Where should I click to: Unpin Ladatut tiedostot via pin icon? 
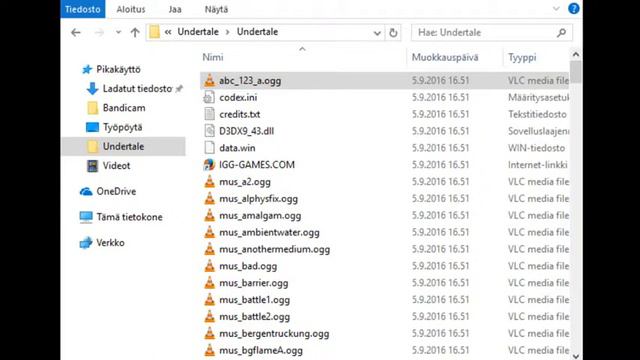click(x=179, y=89)
